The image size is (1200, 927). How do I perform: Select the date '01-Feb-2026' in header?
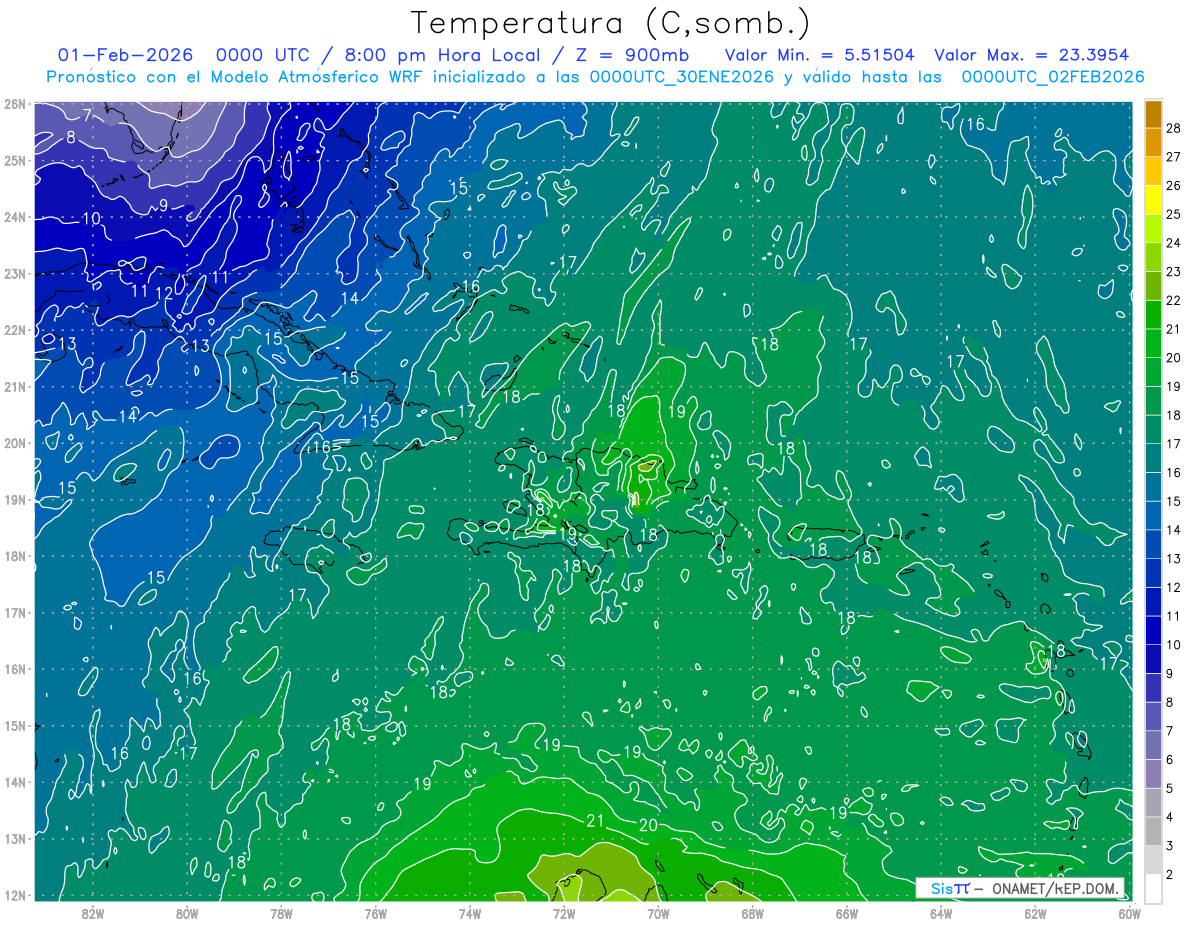[125, 55]
